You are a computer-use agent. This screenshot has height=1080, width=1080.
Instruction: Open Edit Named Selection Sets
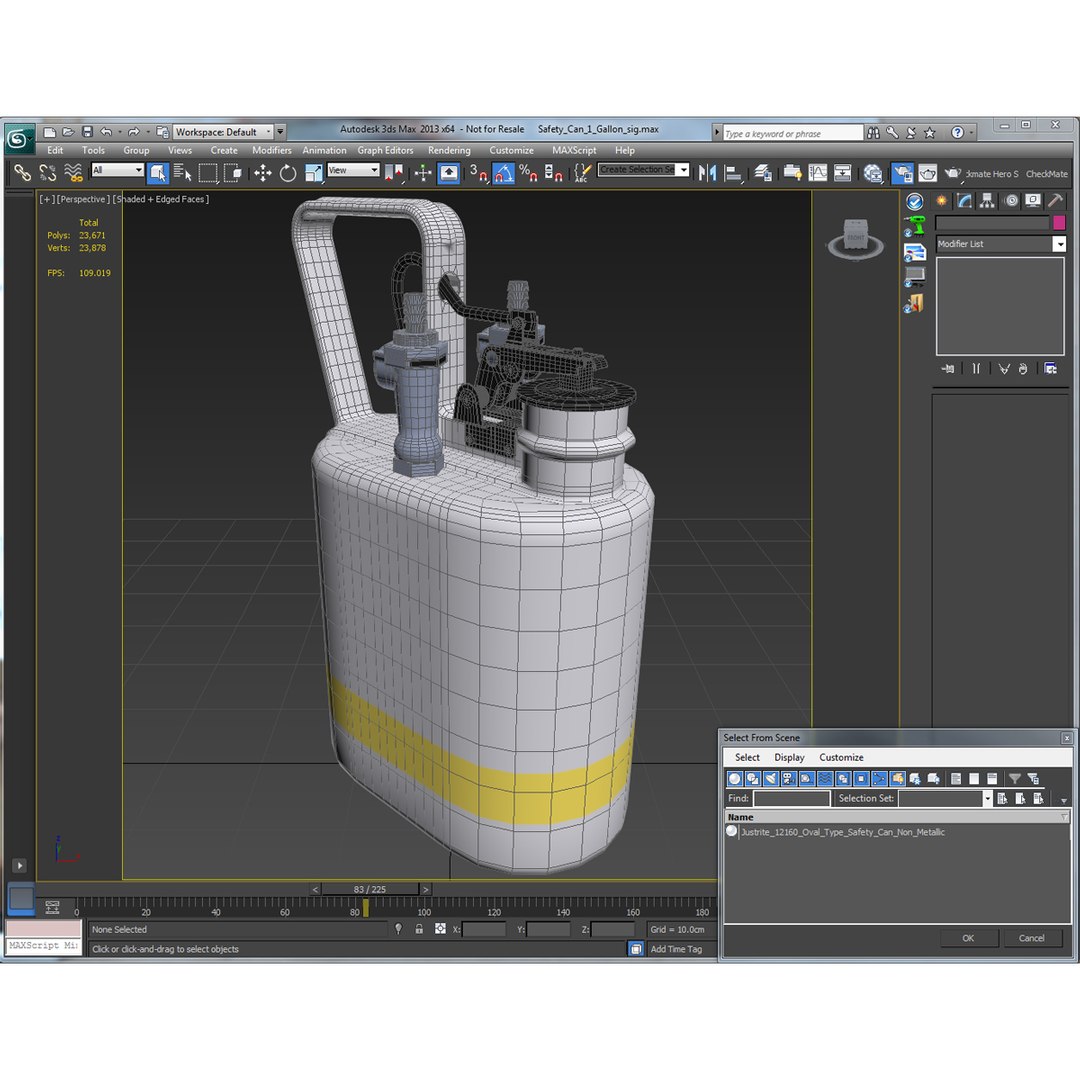(582, 173)
